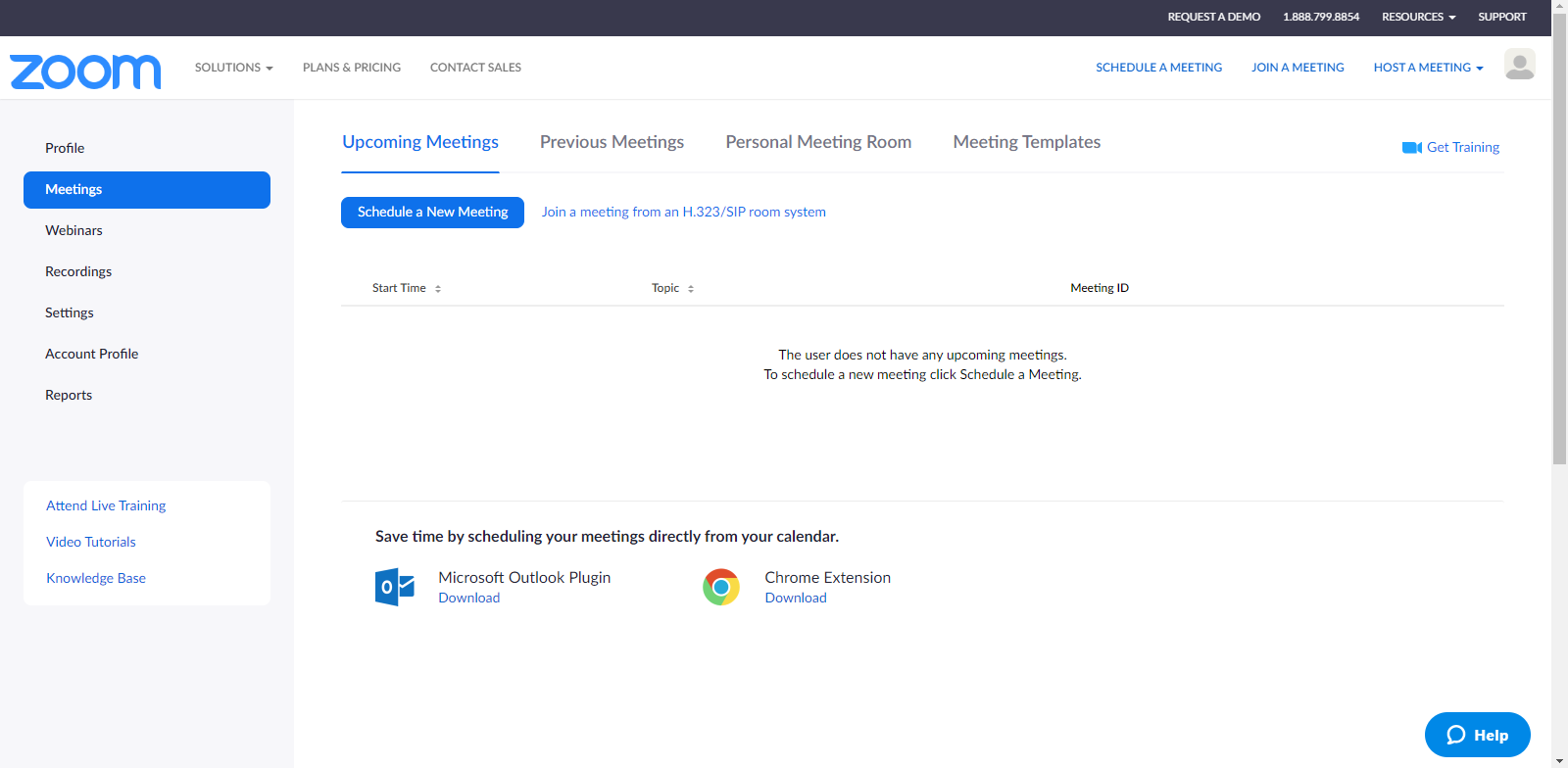Click Join a meeting from H.323/SIP link

tap(684, 212)
